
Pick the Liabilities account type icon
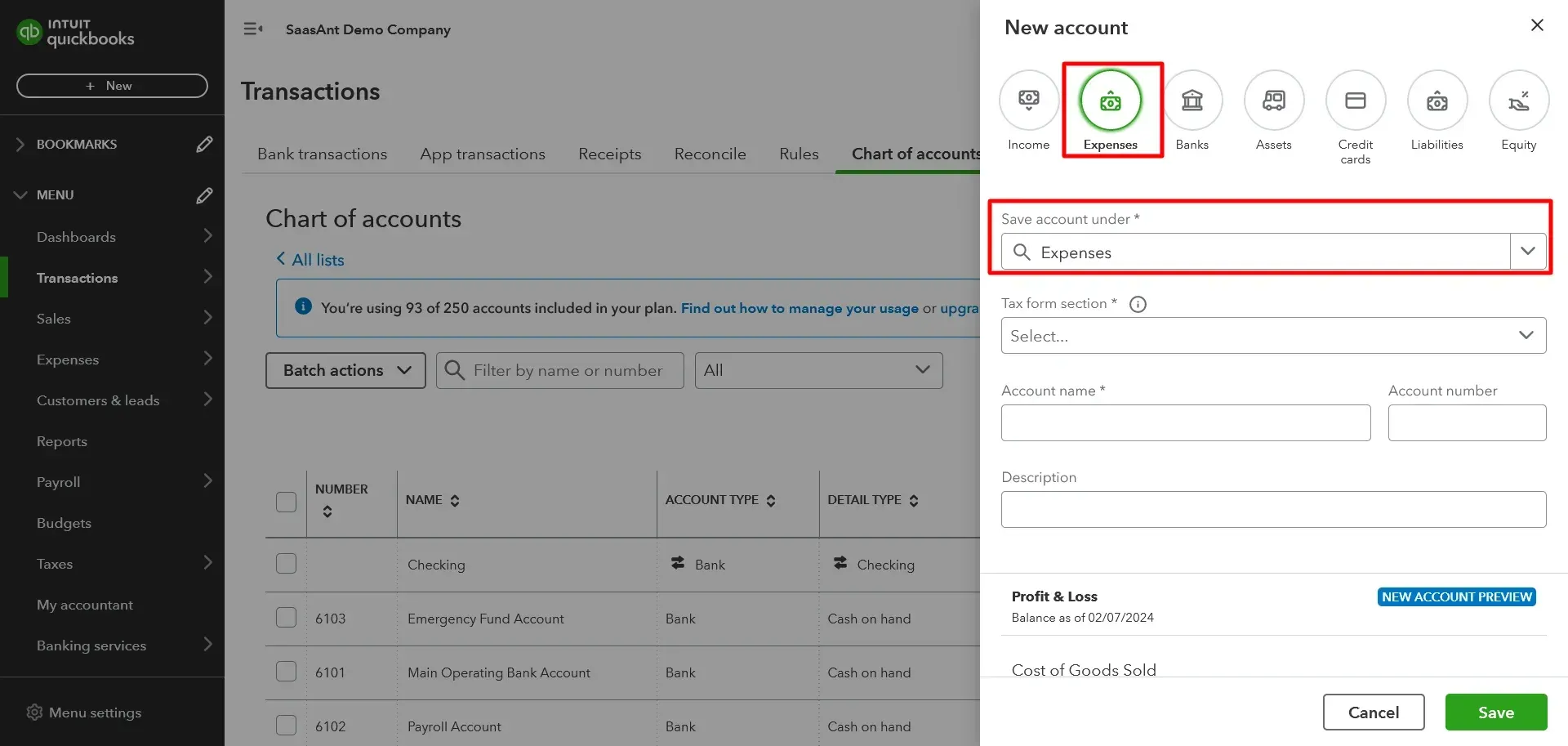[x=1437, y=101]
